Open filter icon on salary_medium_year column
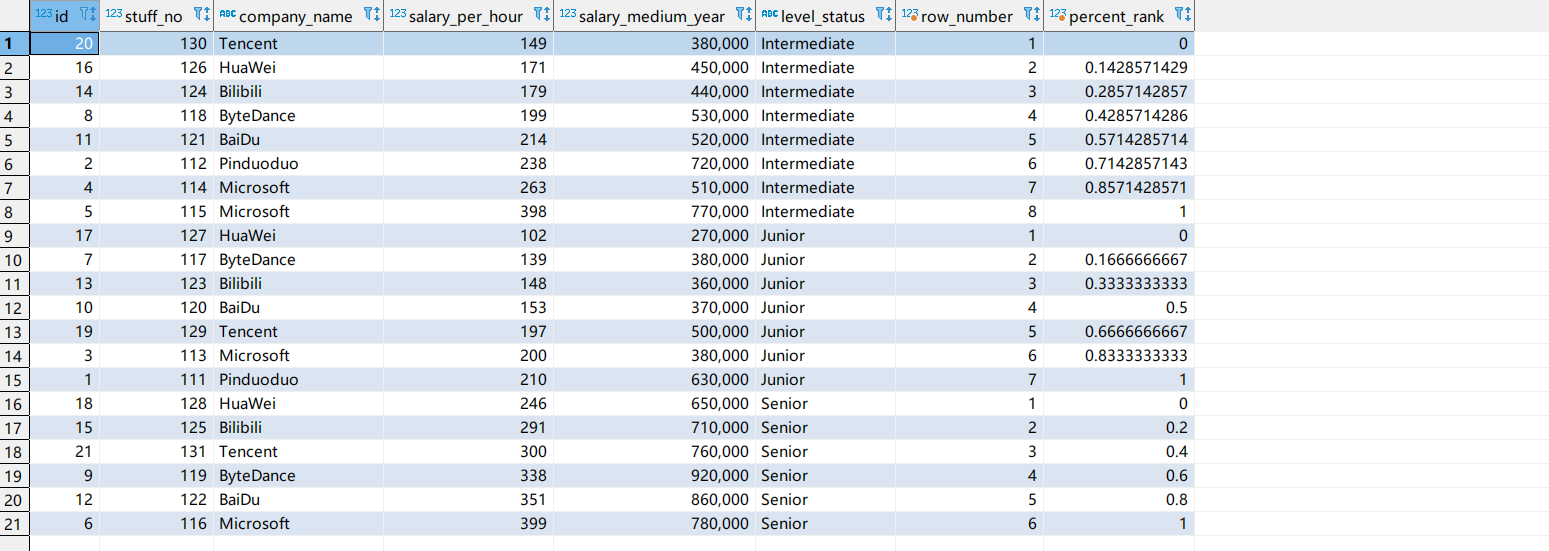1549x551 pixels. coord(739,15)
